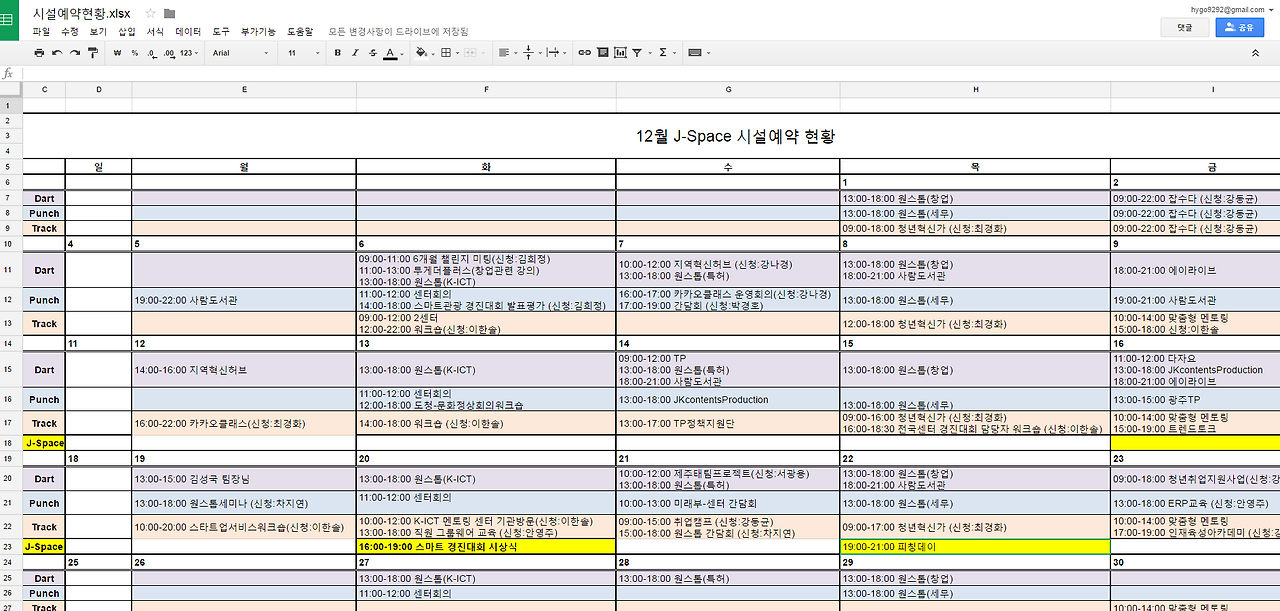
Task: Open the 삽입 menu
Action: click(x=126, y=32)
